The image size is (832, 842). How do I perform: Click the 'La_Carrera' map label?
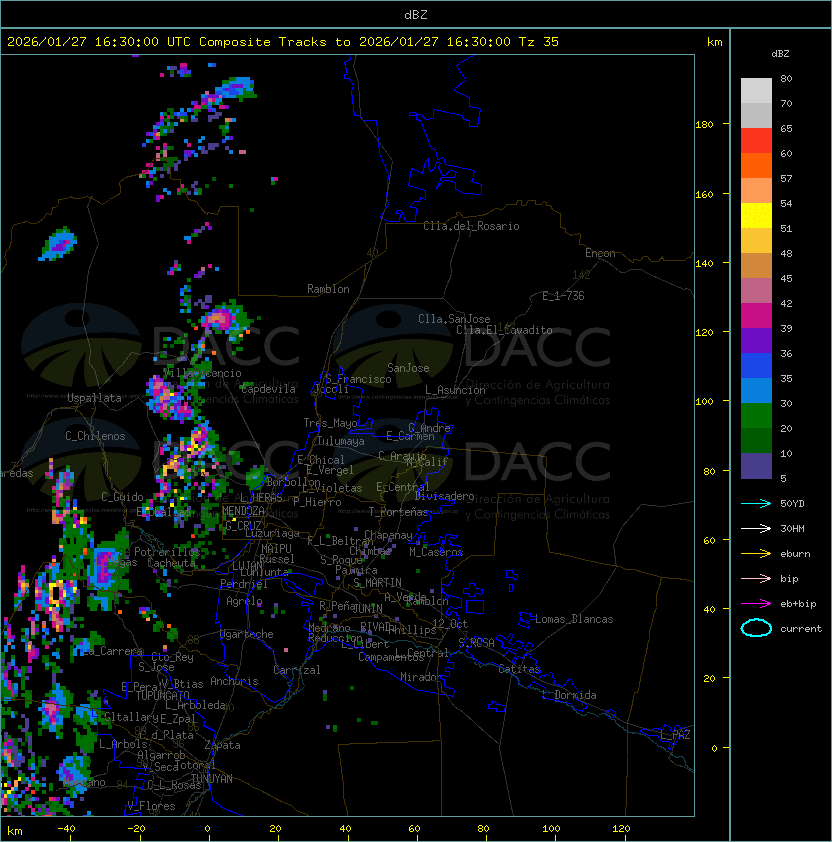click(112, 651)
